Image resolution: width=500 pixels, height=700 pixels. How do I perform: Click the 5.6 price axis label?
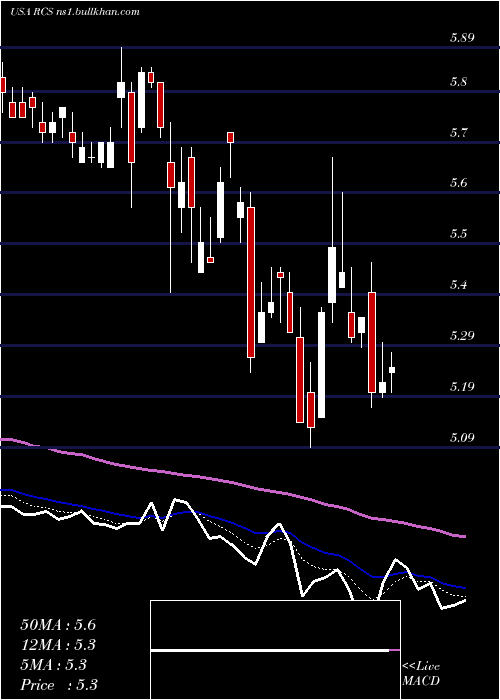click(x=458, y=183)
